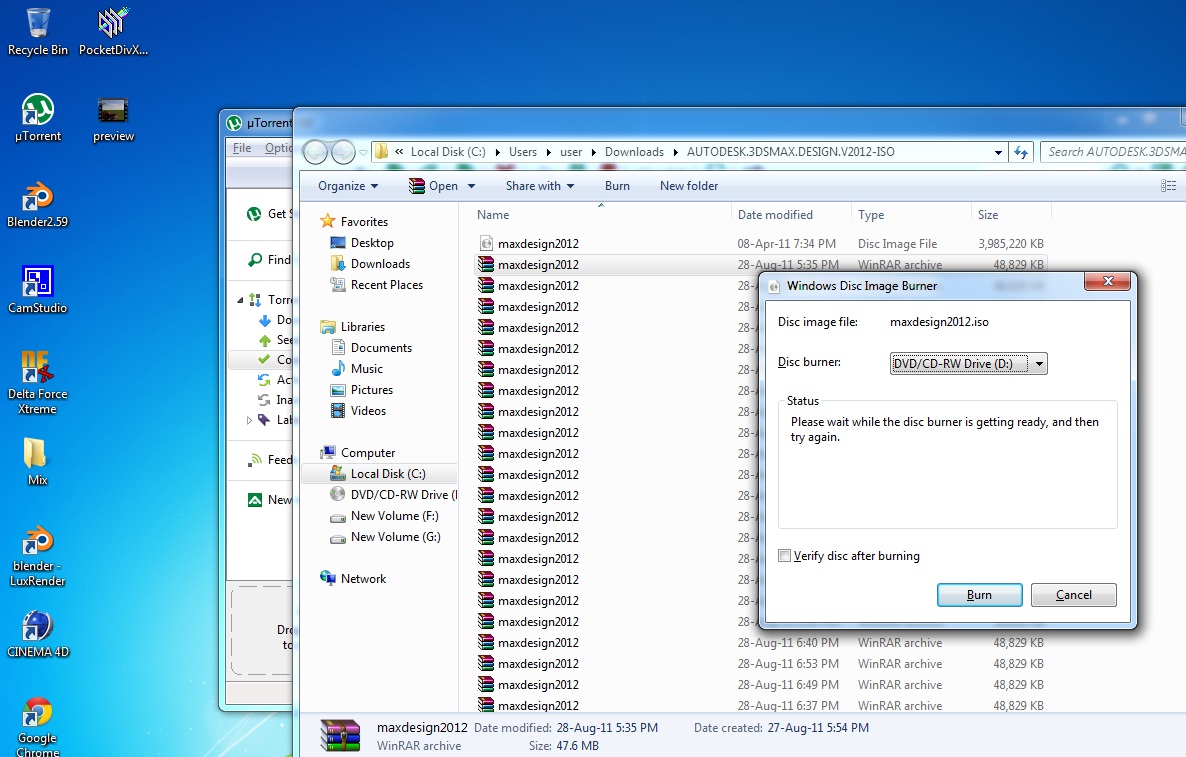
Task: Expand the Labels node in µTorrent sidebar
Action: [249, 420]
